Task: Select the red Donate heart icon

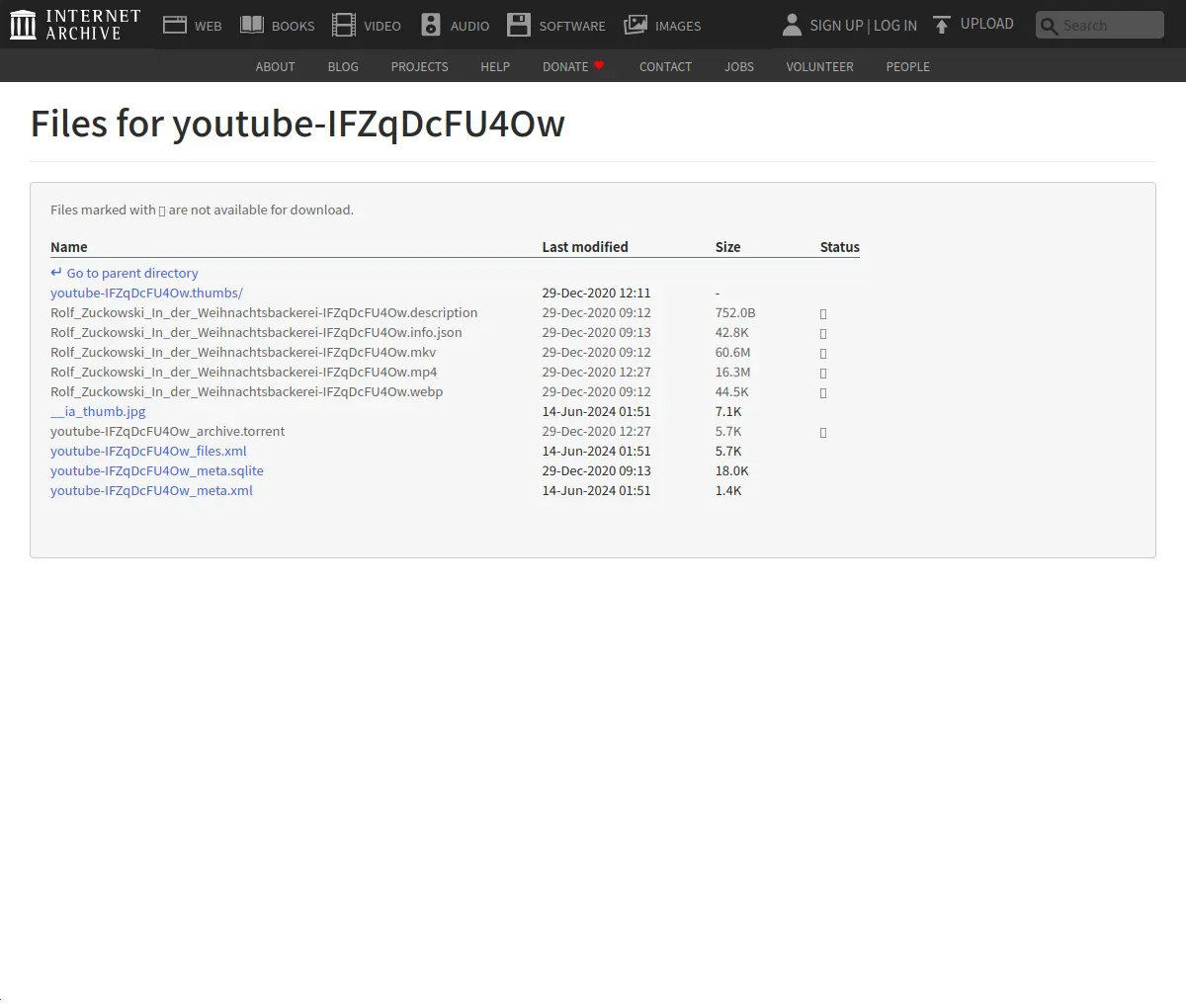Action: [x=599, y=65]
